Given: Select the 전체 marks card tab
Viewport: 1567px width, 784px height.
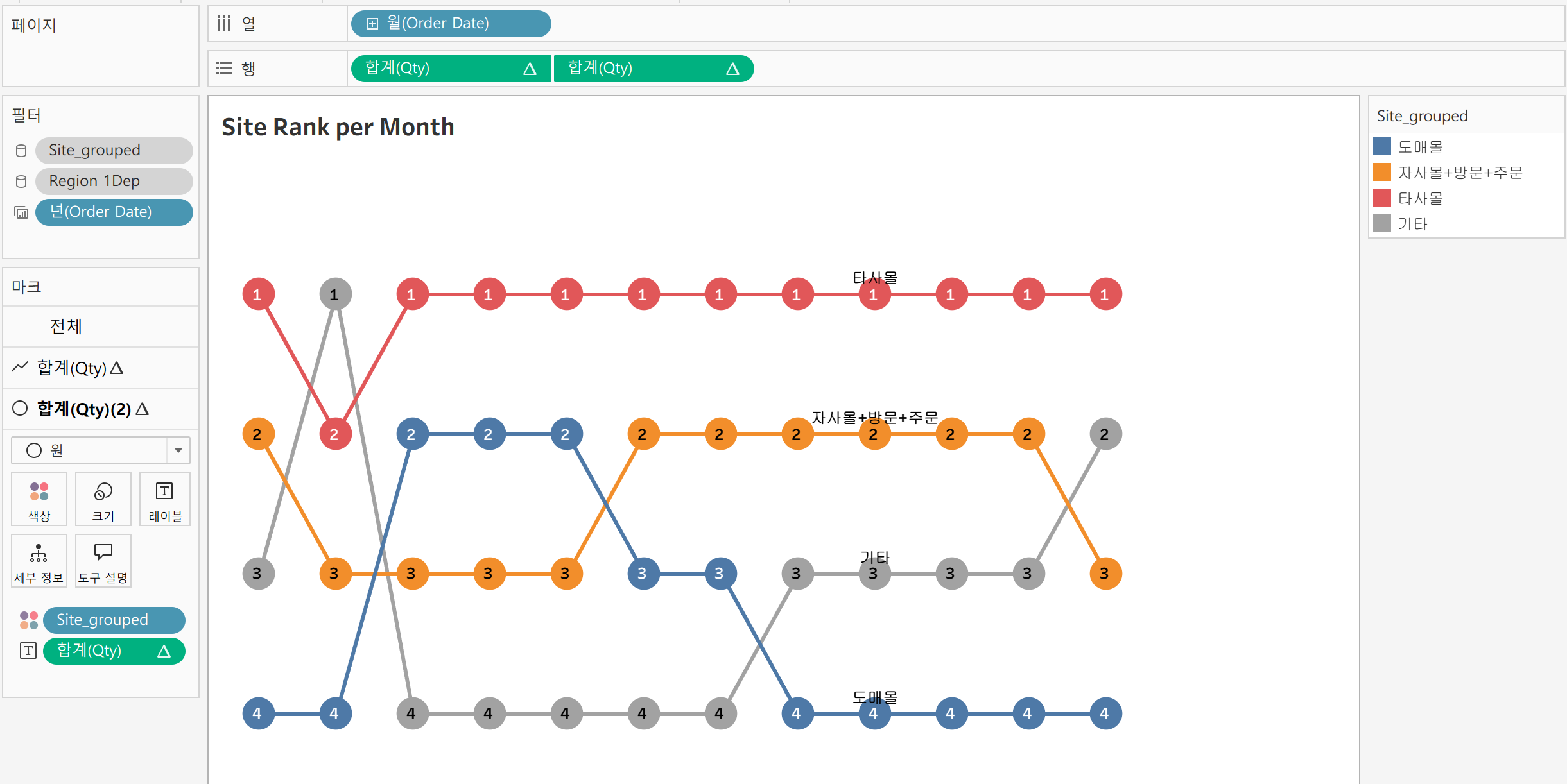Looking at the screenshot, I should (x=66, y=327).
